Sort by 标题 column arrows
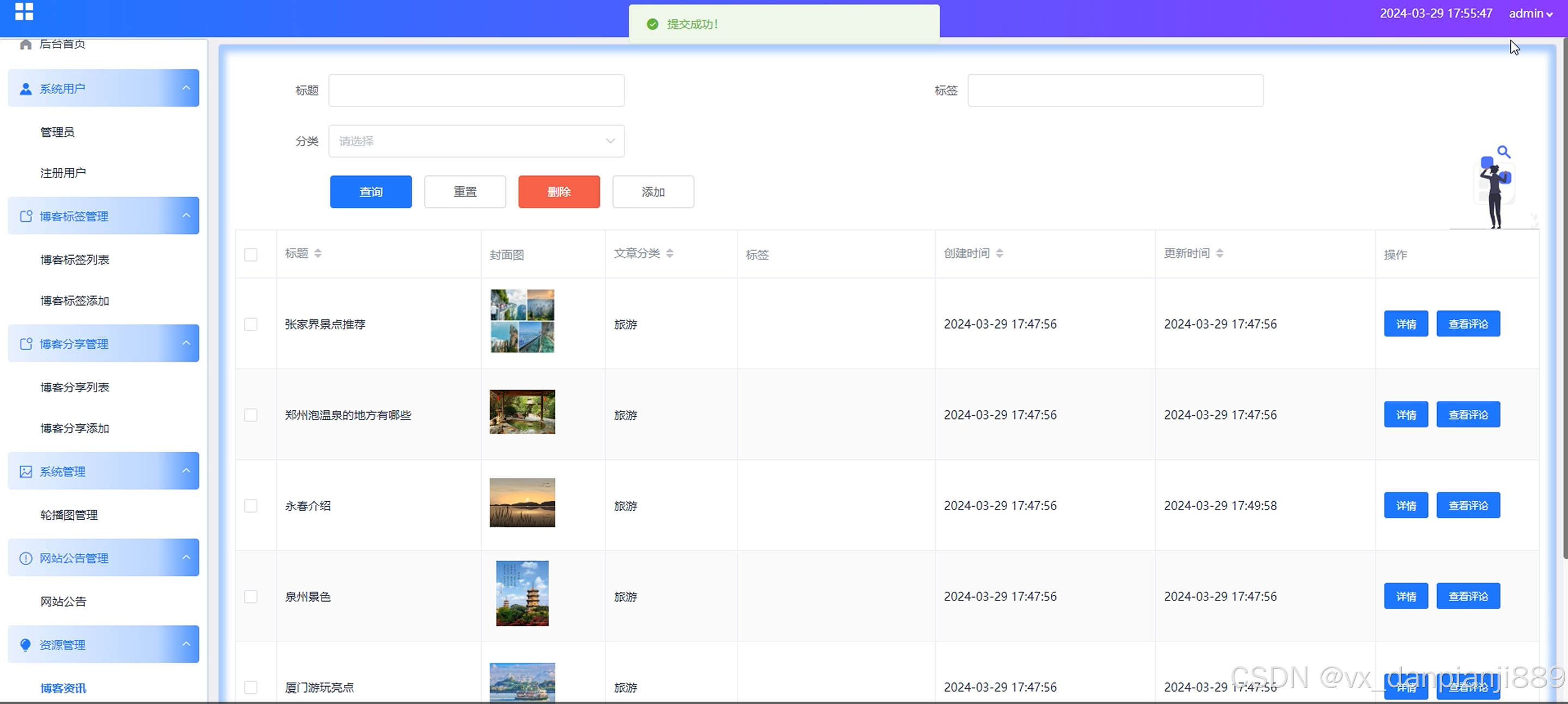 (318, 254)
